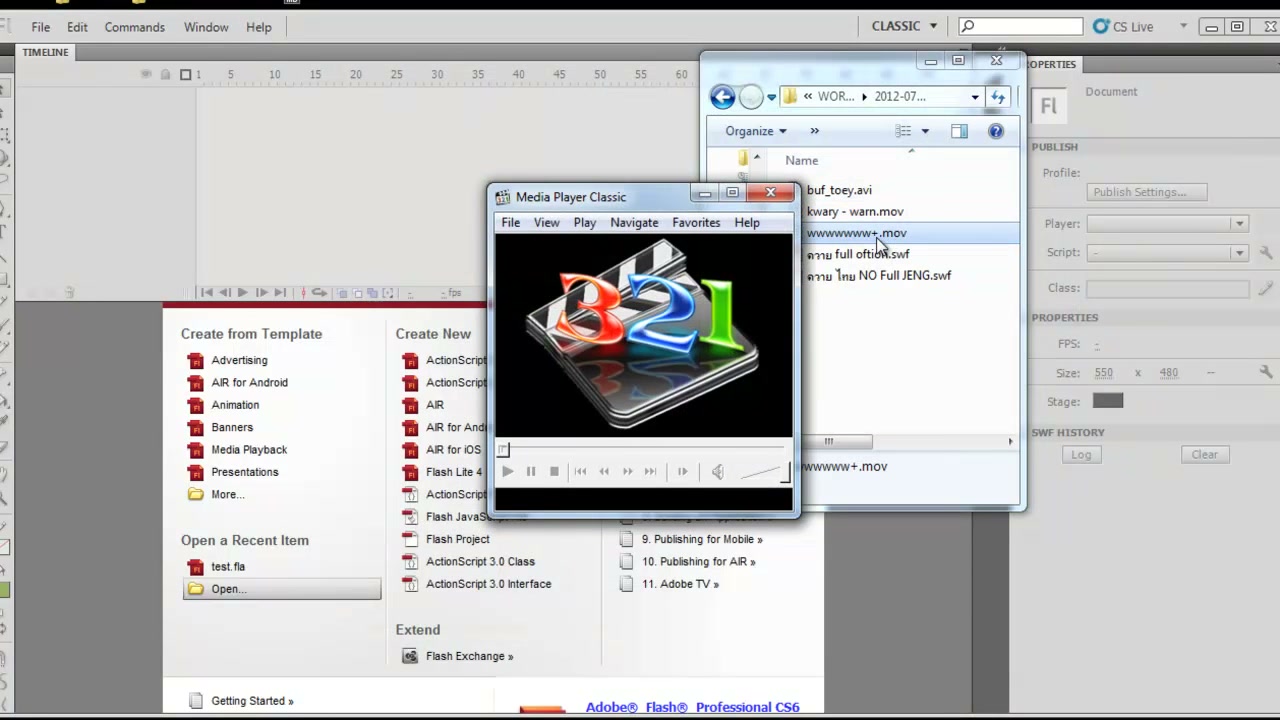Viewport: 1280px width, 720px height.
Task: Click Go to last frame in timeline
Action: coord(280,293)
